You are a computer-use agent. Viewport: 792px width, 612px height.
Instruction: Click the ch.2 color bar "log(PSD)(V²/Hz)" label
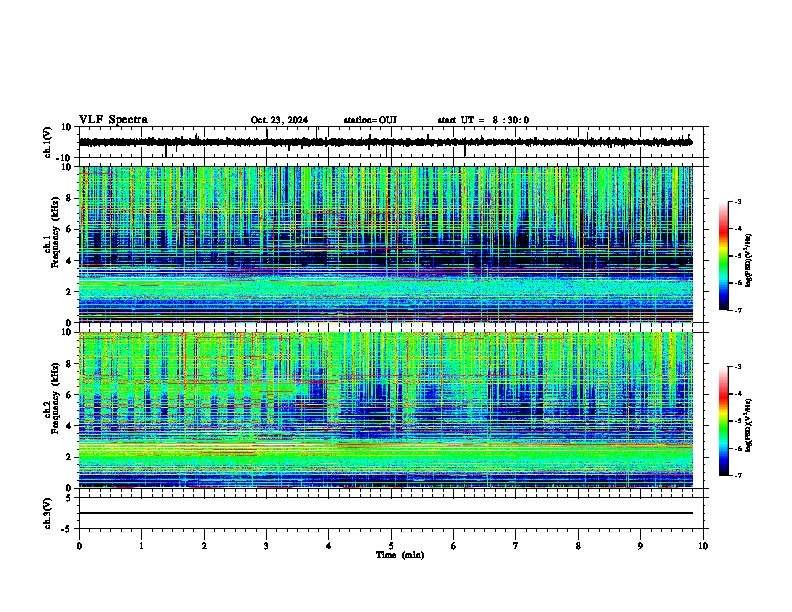coord(749,425)
